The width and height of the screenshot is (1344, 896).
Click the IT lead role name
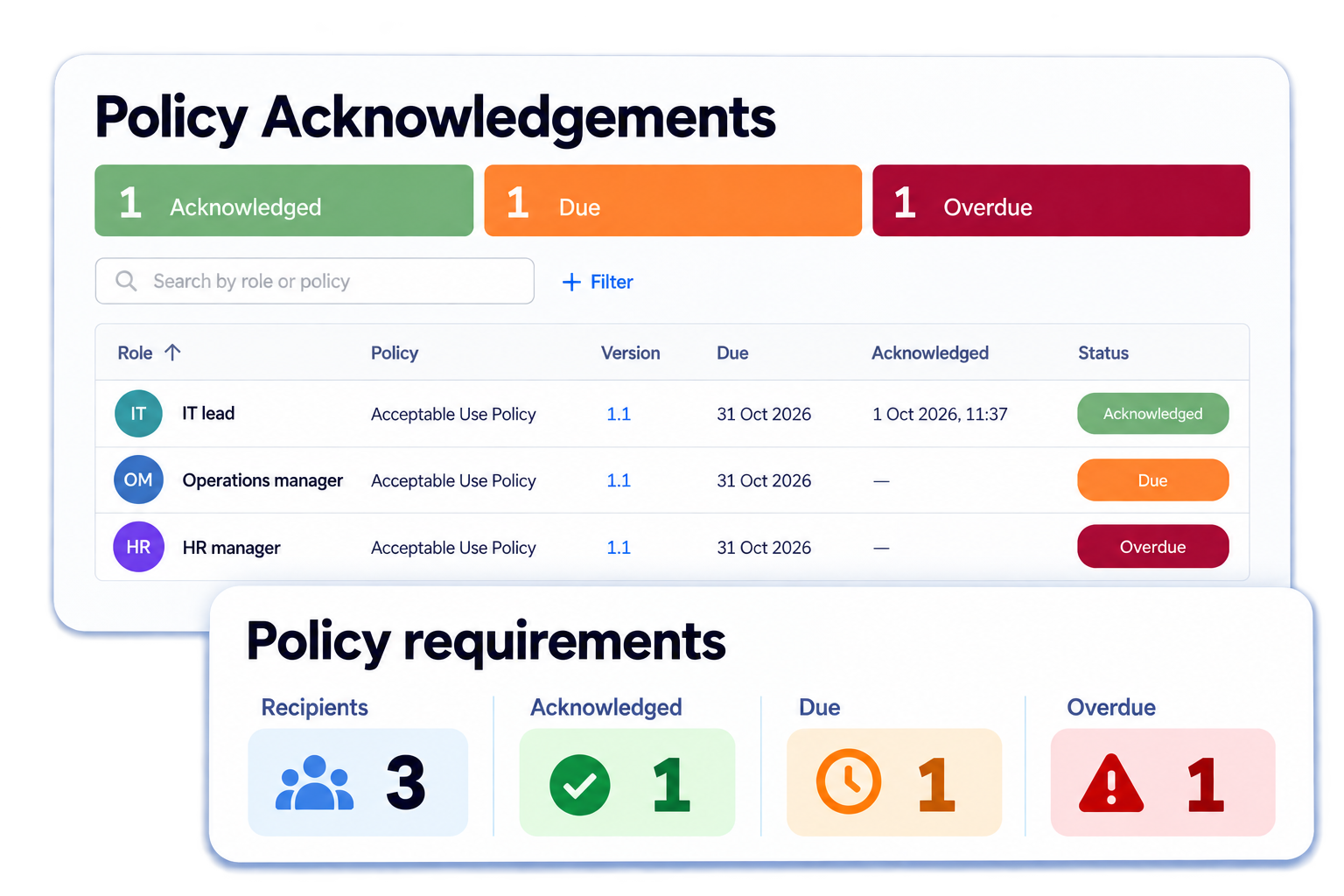[208, 413]
